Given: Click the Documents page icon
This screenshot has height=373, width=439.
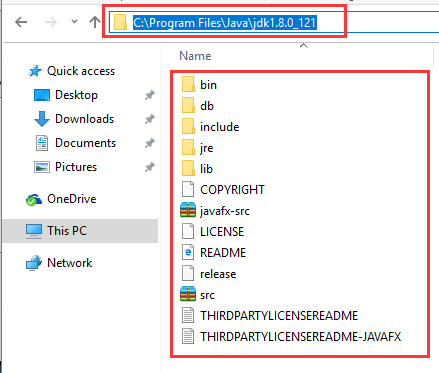Looking at the screenshot, I should (x=42, y=143).
